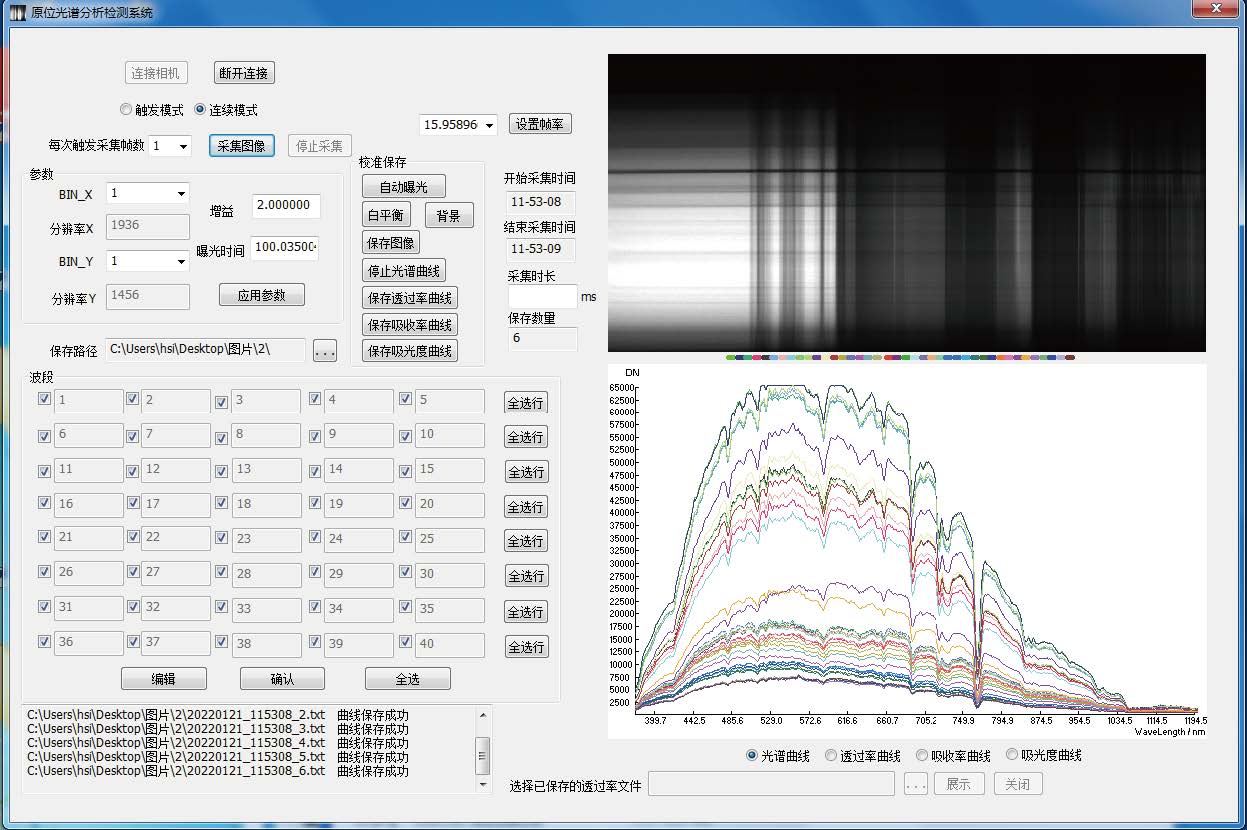Click the 全选行 button for the first band row
This screenshot has height=830, width=1247.
(525, 403)
